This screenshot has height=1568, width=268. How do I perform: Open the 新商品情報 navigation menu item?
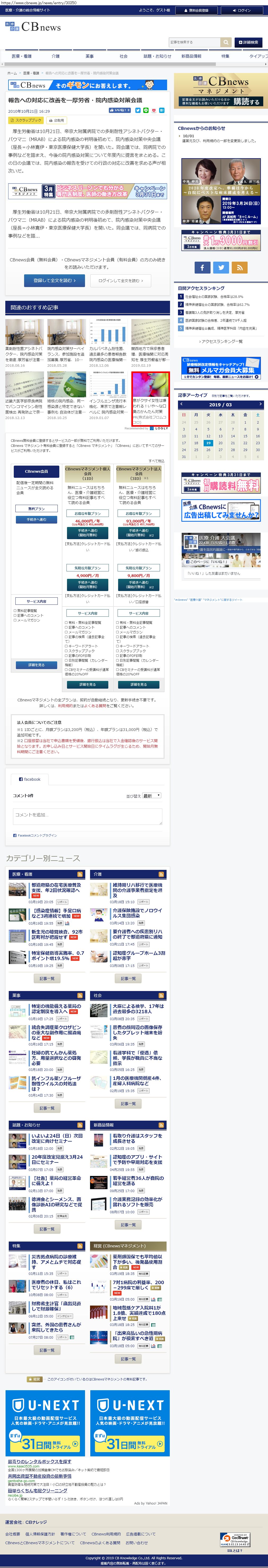(x=192, y=56)
